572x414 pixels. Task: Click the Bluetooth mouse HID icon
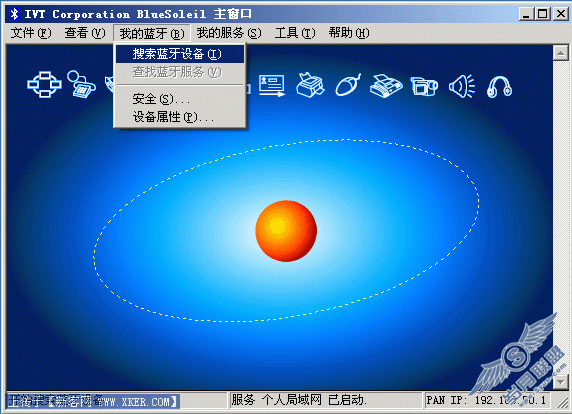tap(348, 85)
